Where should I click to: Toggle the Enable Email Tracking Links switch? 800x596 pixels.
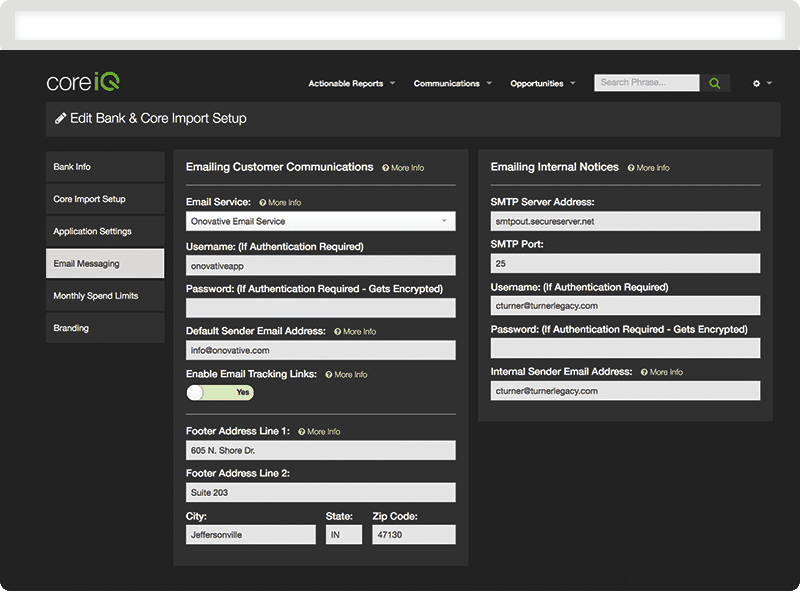(x=220, y=392)
